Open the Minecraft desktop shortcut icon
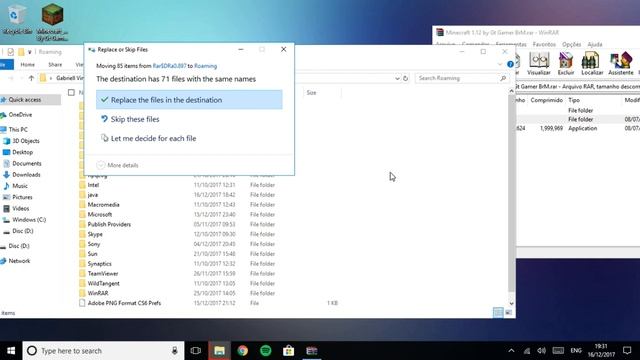 (52, 22)
